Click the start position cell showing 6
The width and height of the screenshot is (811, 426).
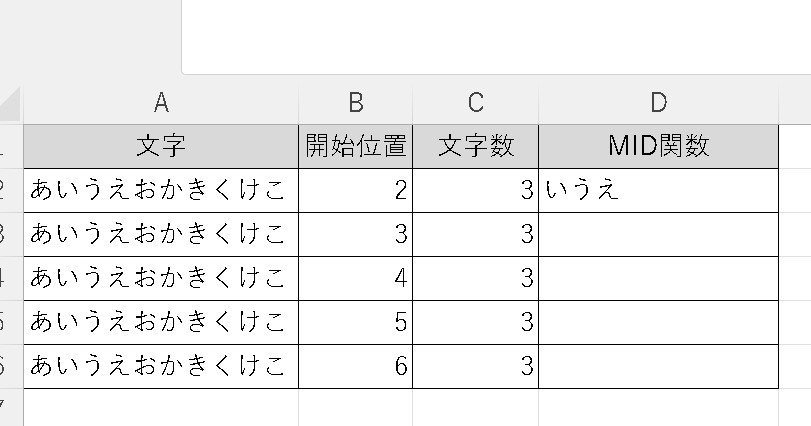click(355, 366)
